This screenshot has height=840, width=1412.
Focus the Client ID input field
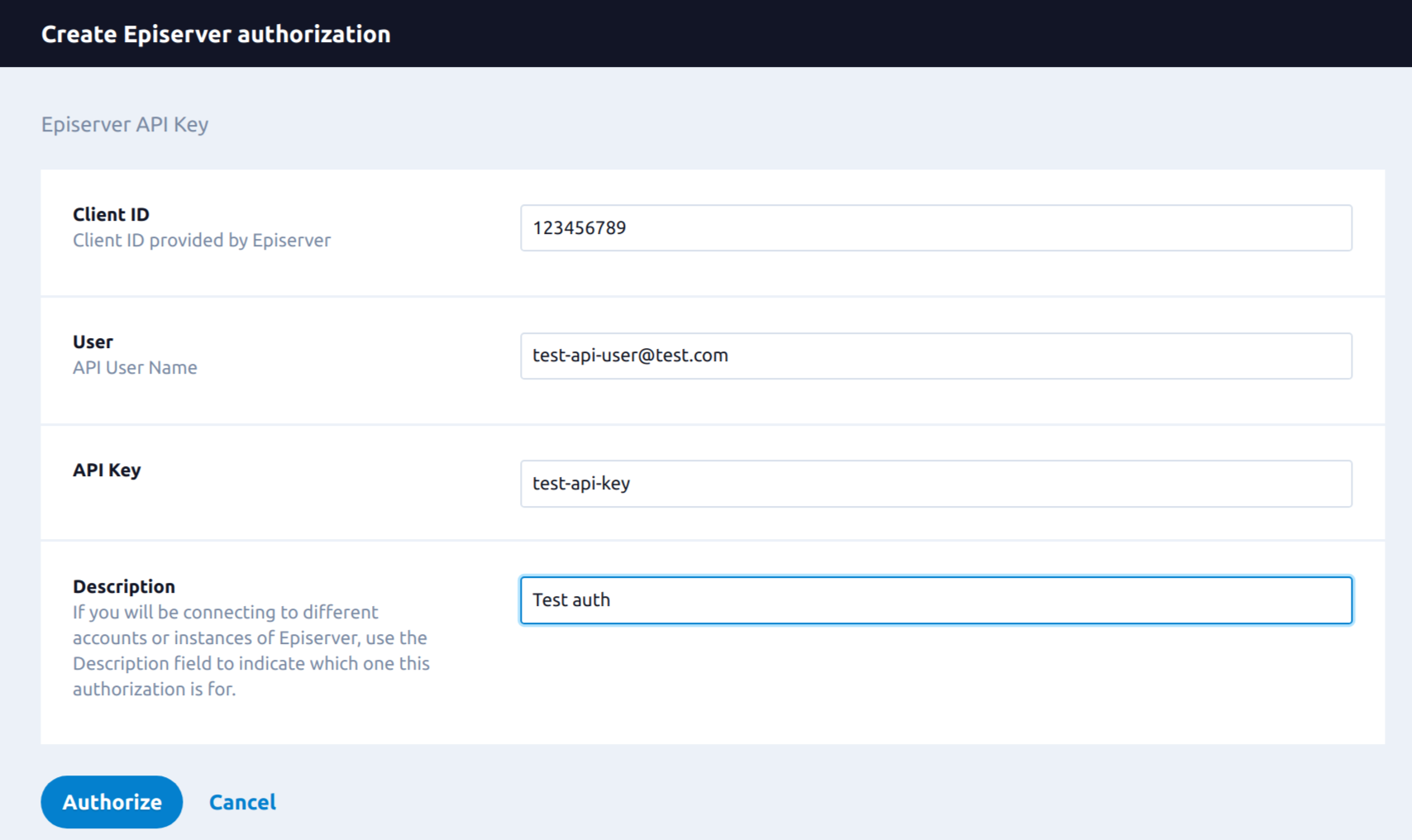pos(936,228)
